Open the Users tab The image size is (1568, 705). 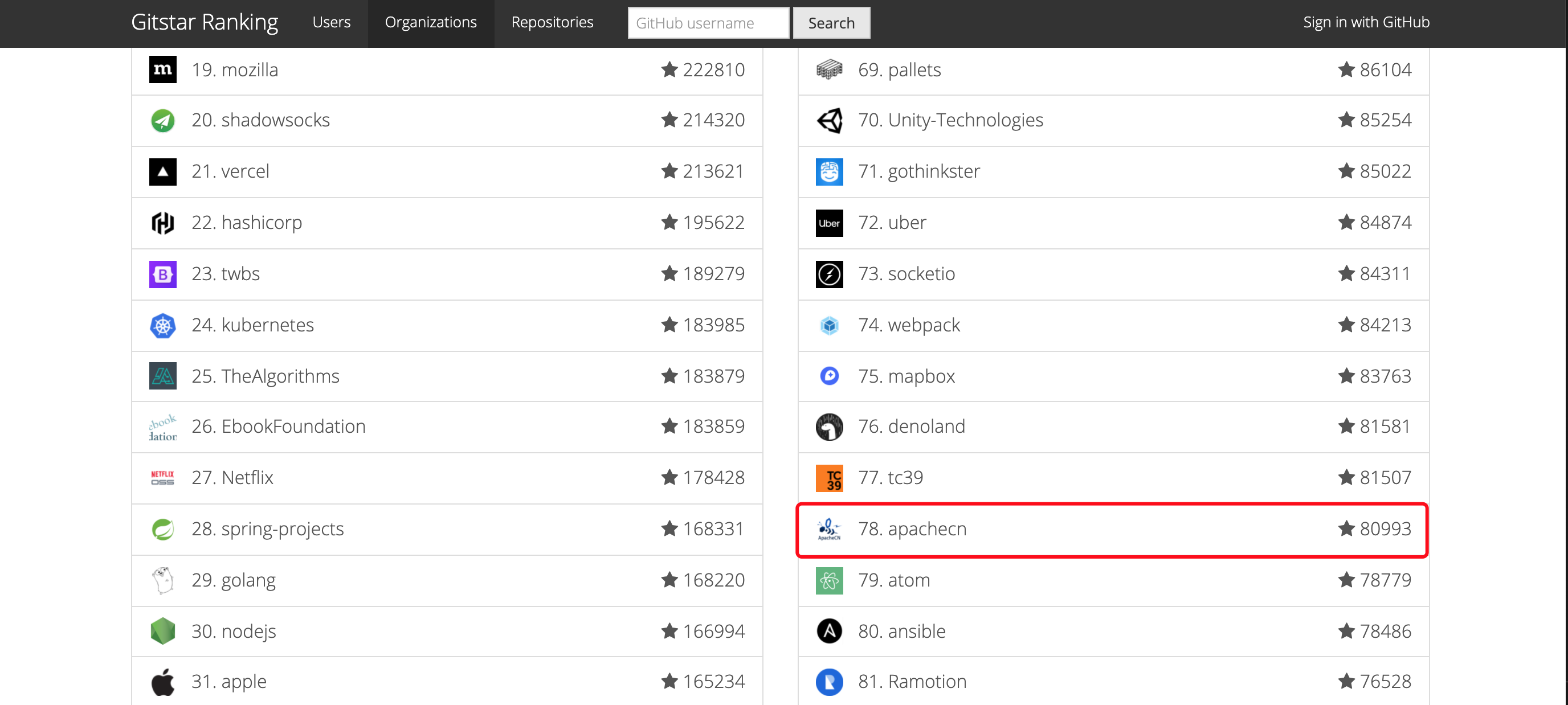(331, 23)
